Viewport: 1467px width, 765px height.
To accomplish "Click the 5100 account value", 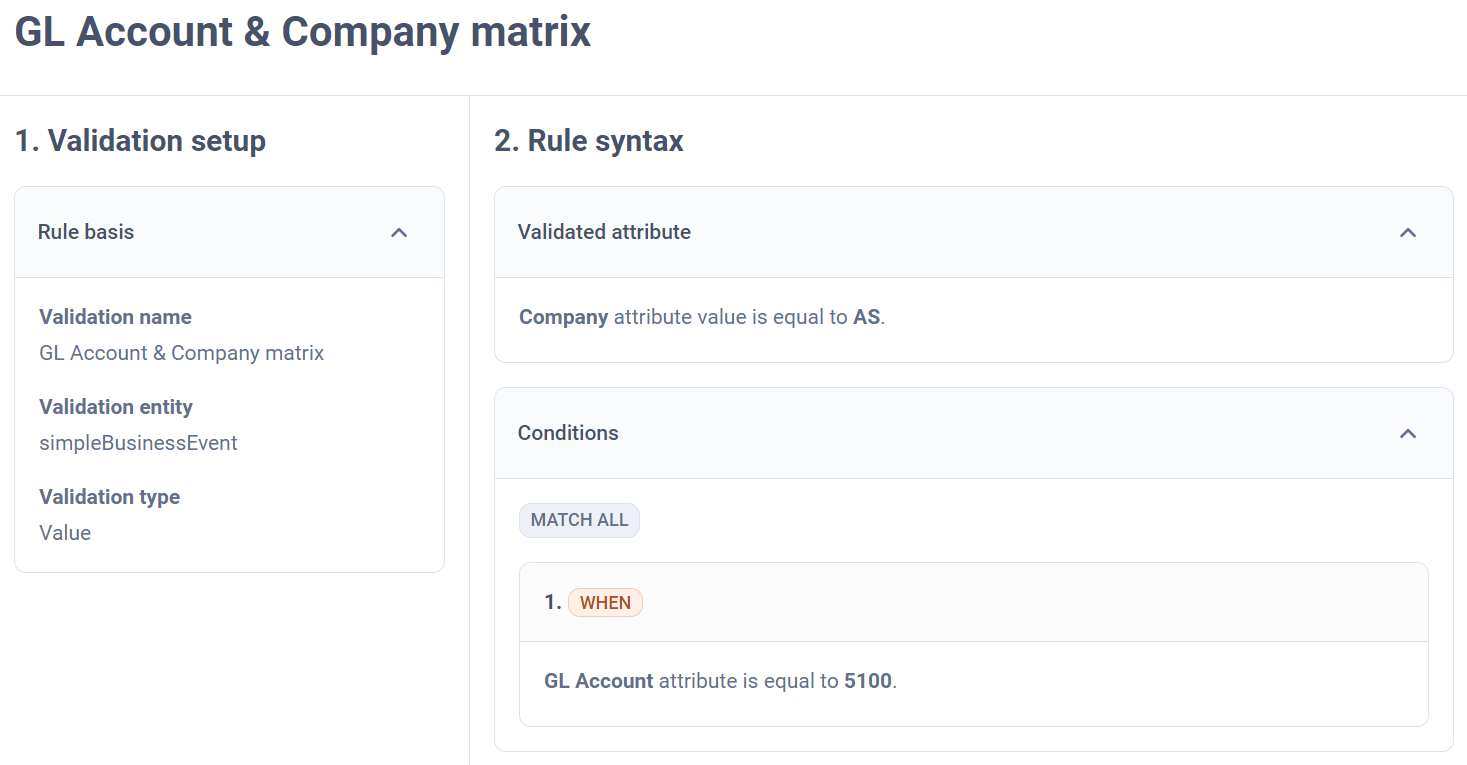I will [x=867, y=681].
